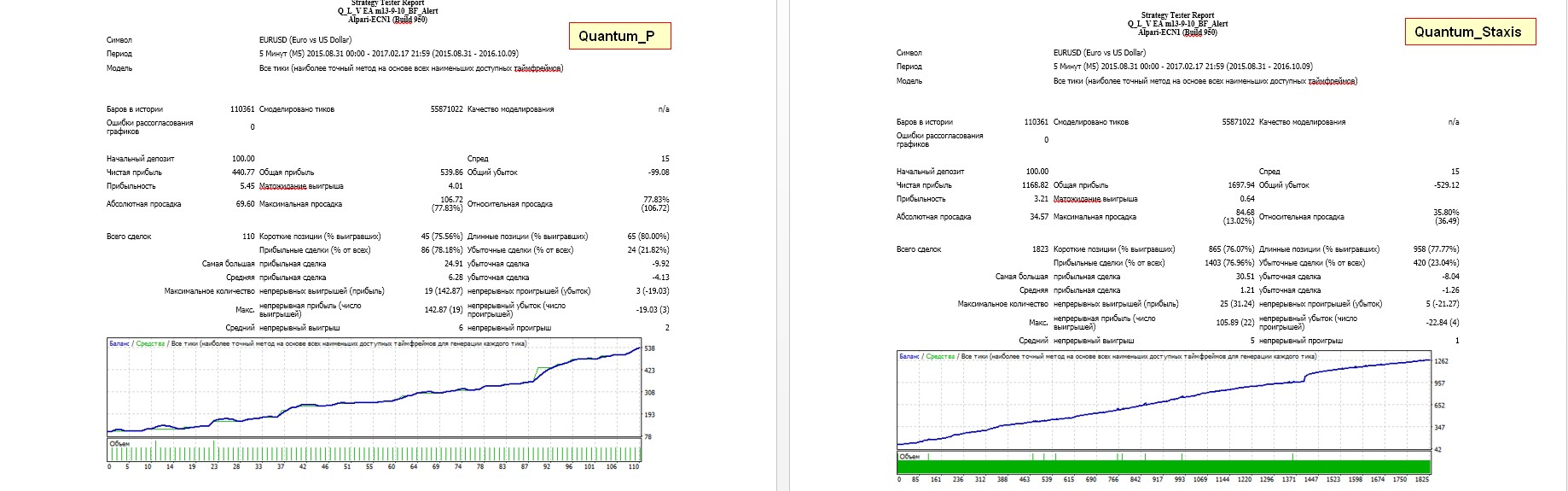Viewport: 1568px width, 491px height.
Task: Click total trades value 110
Action: pyautogui.click(x=248, y=237)
